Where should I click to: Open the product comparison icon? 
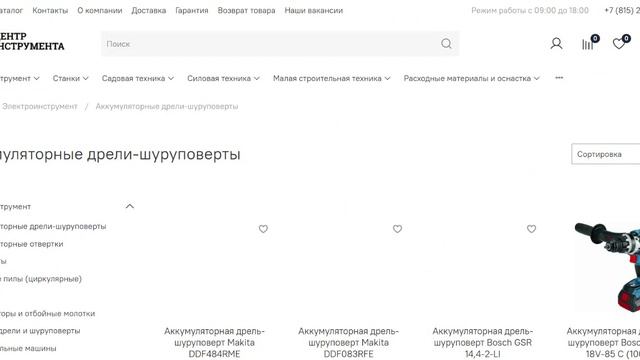coord(589,43)
